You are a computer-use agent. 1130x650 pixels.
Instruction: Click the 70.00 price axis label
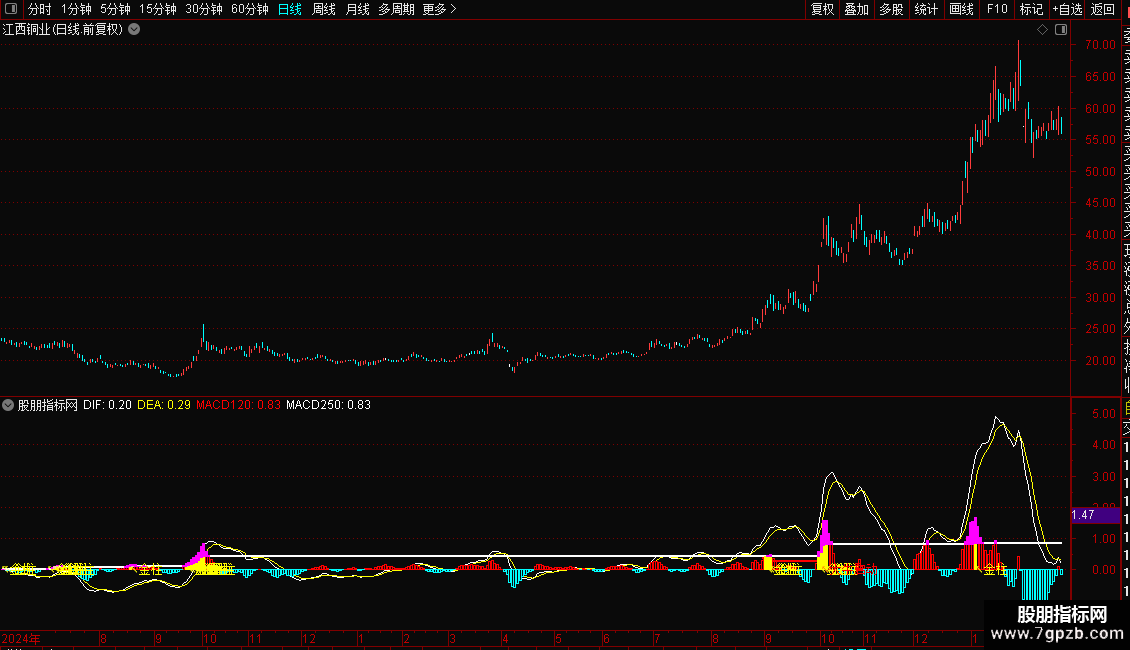click(x=1100, y=45)
